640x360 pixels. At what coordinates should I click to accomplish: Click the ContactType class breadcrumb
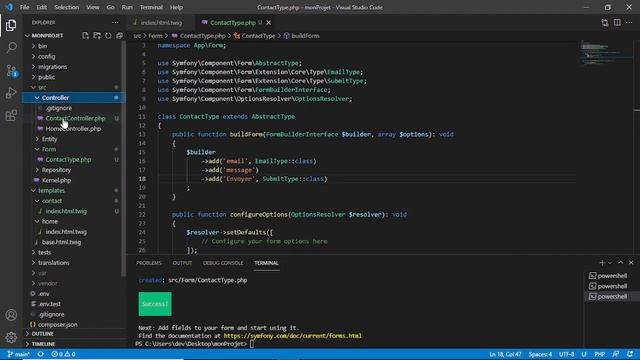tap(255, 36)
